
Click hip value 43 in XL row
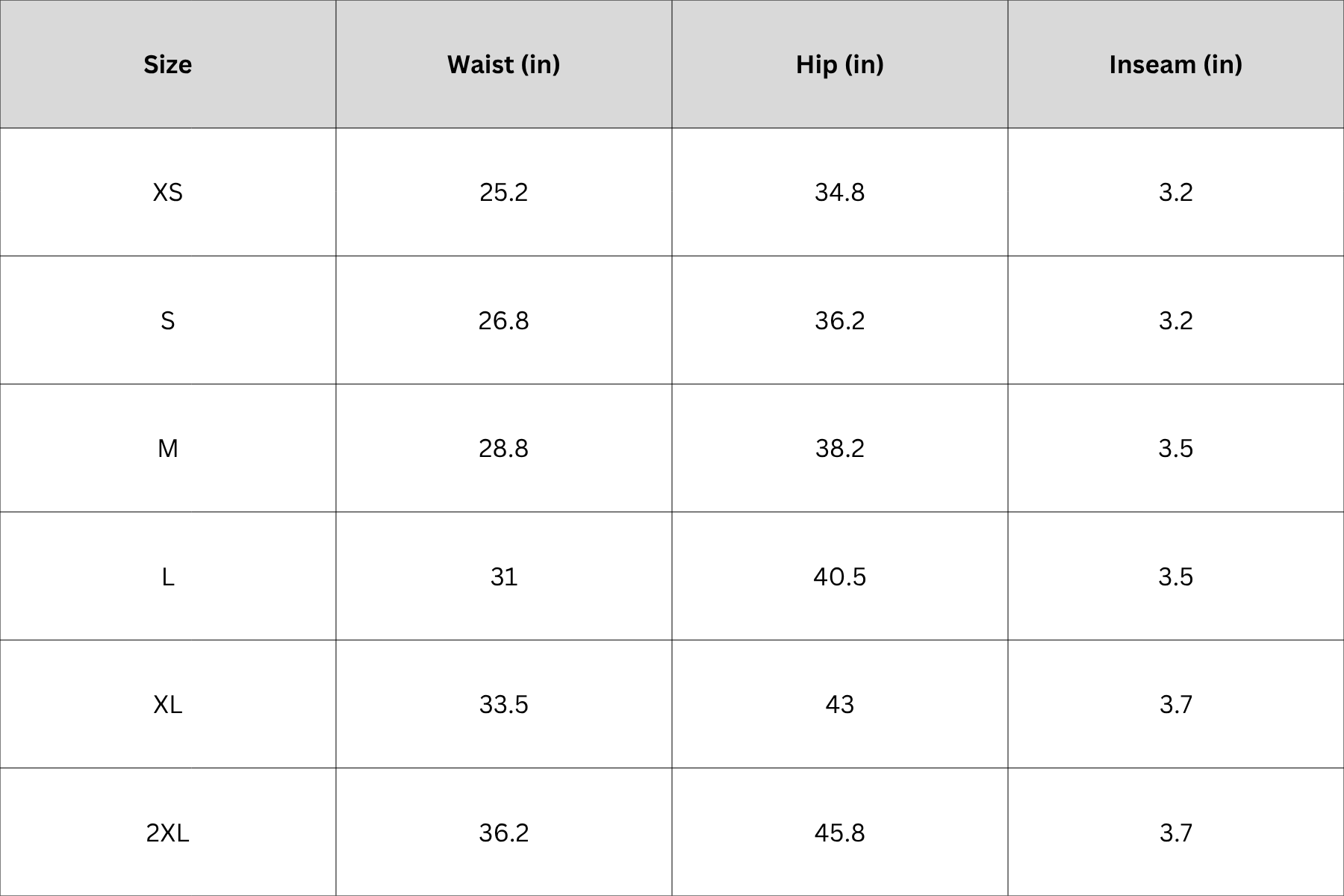839,705
